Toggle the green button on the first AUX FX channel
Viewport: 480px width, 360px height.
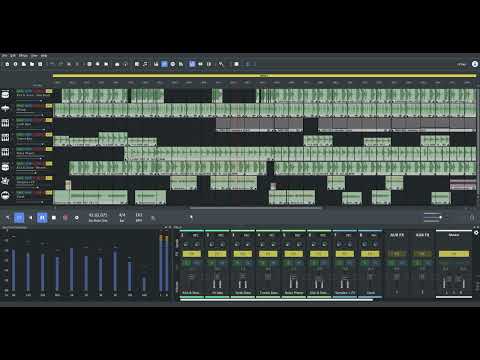pyautogui.click(x=392, y=263)
